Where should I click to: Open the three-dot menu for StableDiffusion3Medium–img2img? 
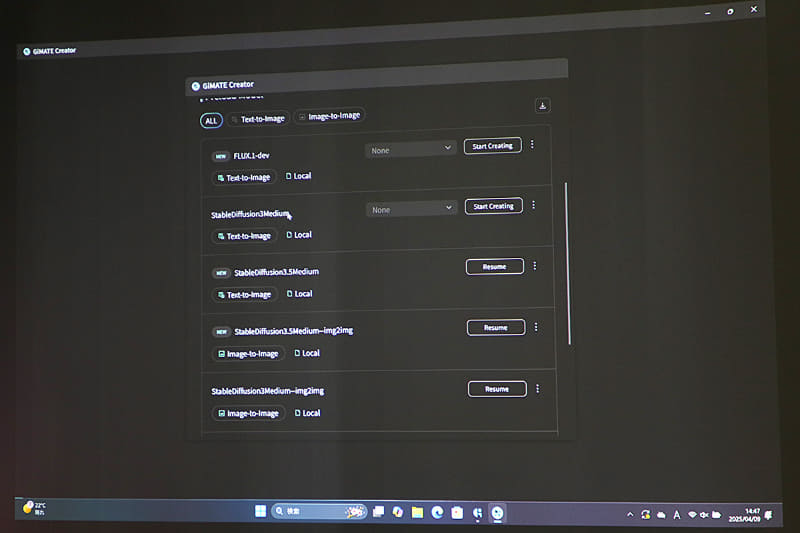tap(537, 389)
